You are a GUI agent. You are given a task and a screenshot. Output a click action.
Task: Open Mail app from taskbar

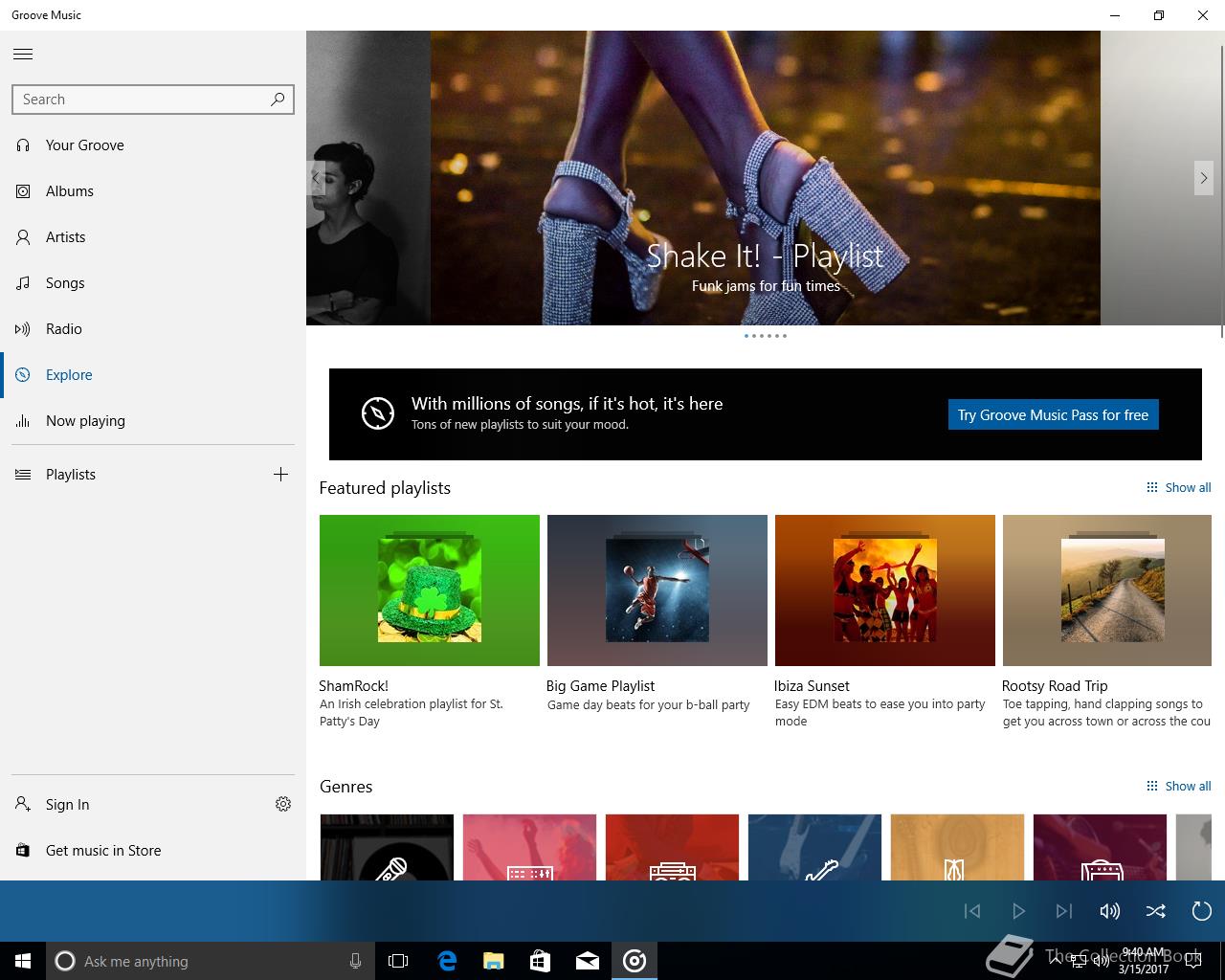click(x=588, y=961)
